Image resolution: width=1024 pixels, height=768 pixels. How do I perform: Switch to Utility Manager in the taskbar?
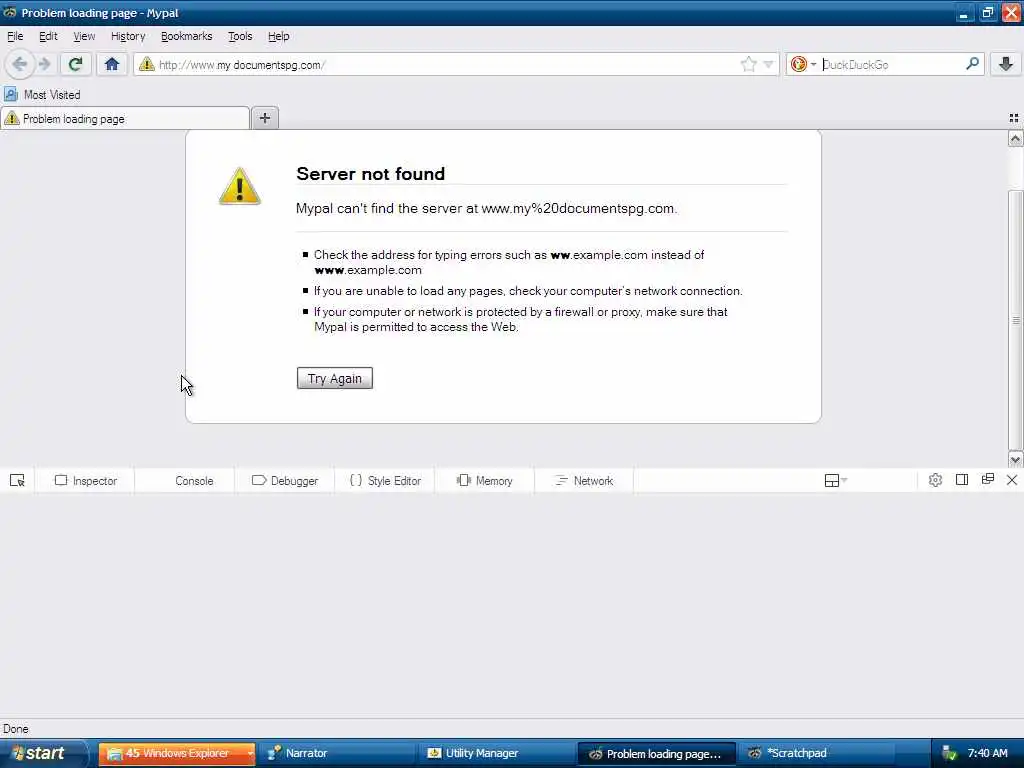click(497, 754)
